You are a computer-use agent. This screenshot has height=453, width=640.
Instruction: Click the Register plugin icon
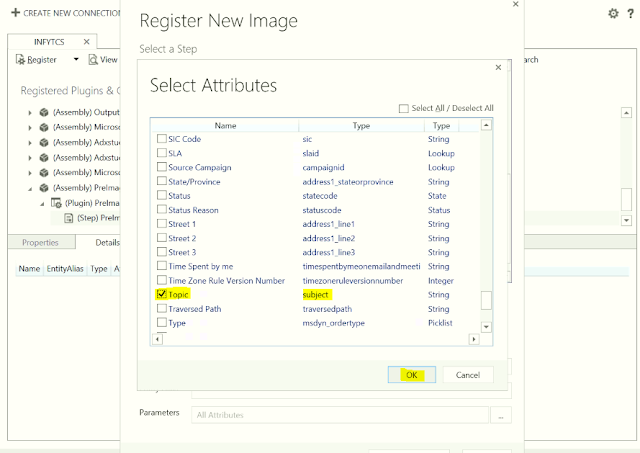pos(20,60)
